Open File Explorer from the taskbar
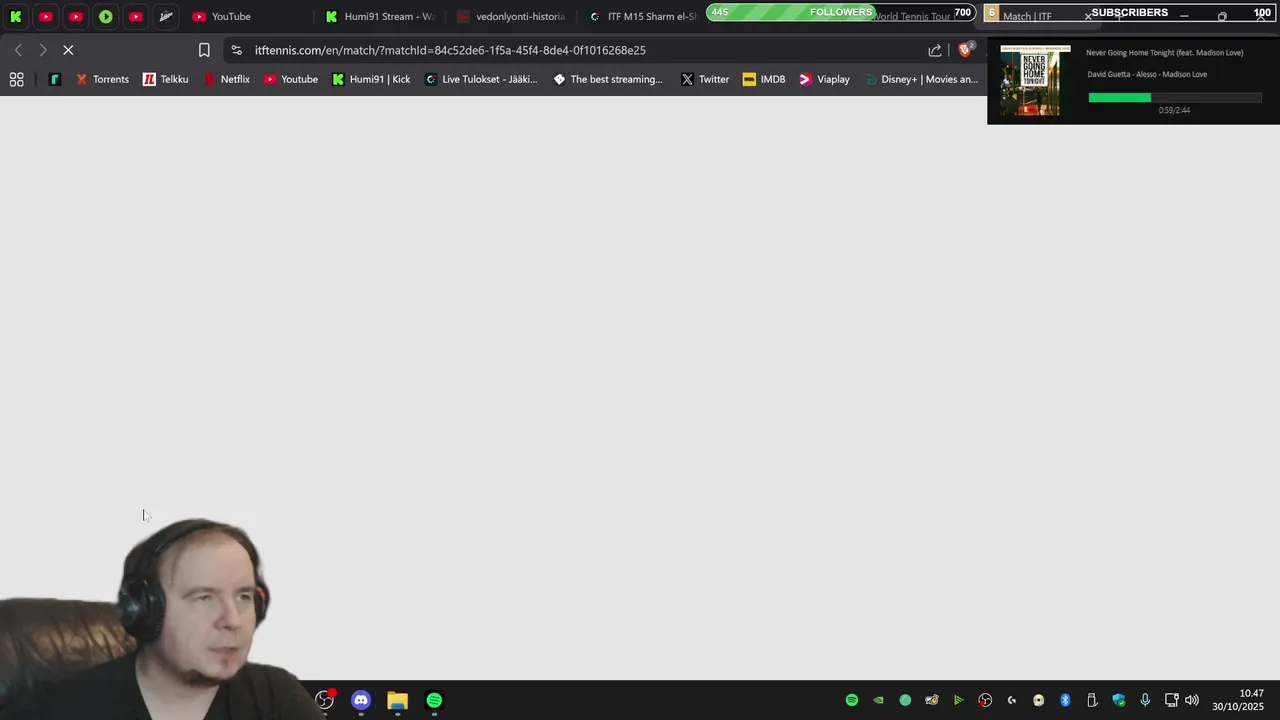 click(x=397, y=700)
